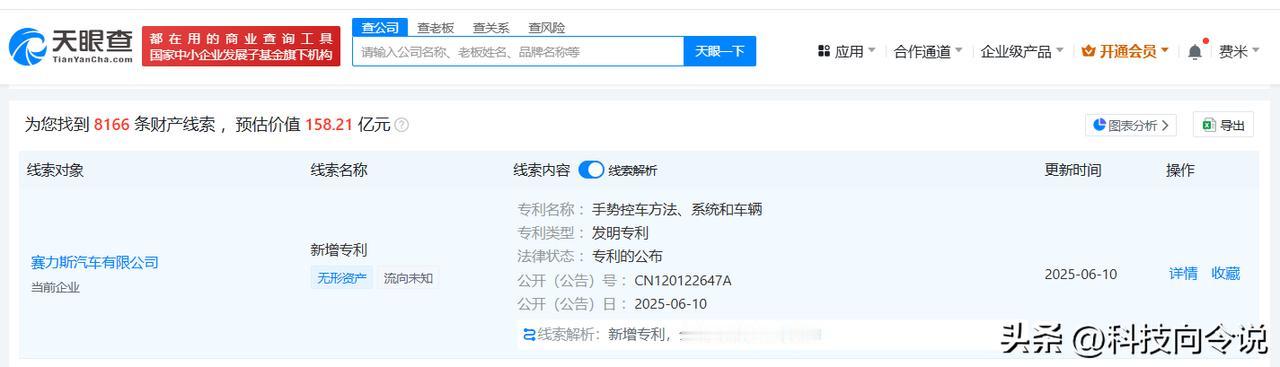
Task: Click the 线索对象 column header
Action: pyautogui.click(x=55, y=170)
